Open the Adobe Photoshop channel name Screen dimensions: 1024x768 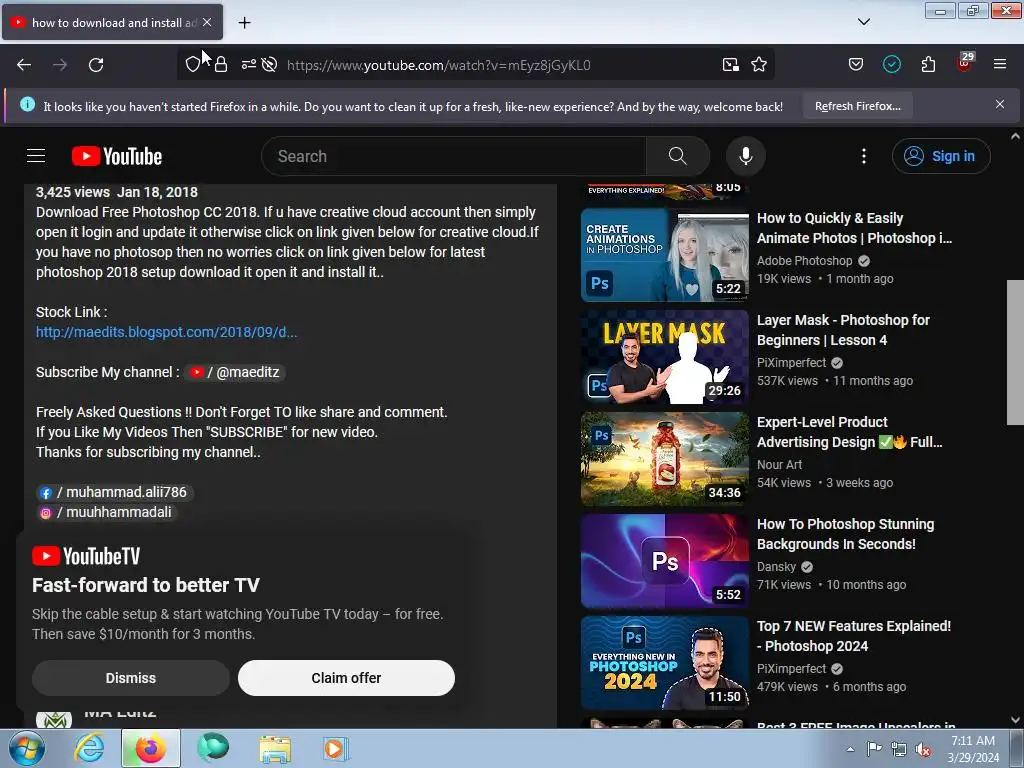click(805, 261)
